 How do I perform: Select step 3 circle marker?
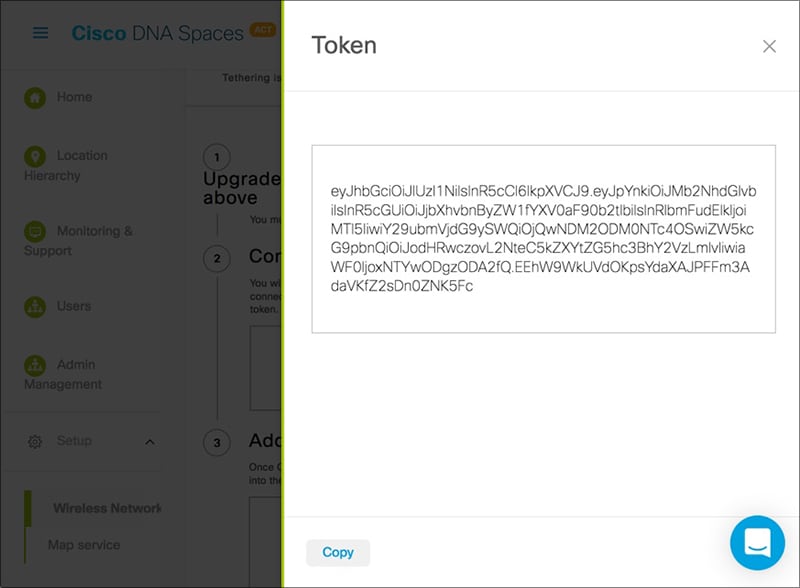(x=217, y=443)
